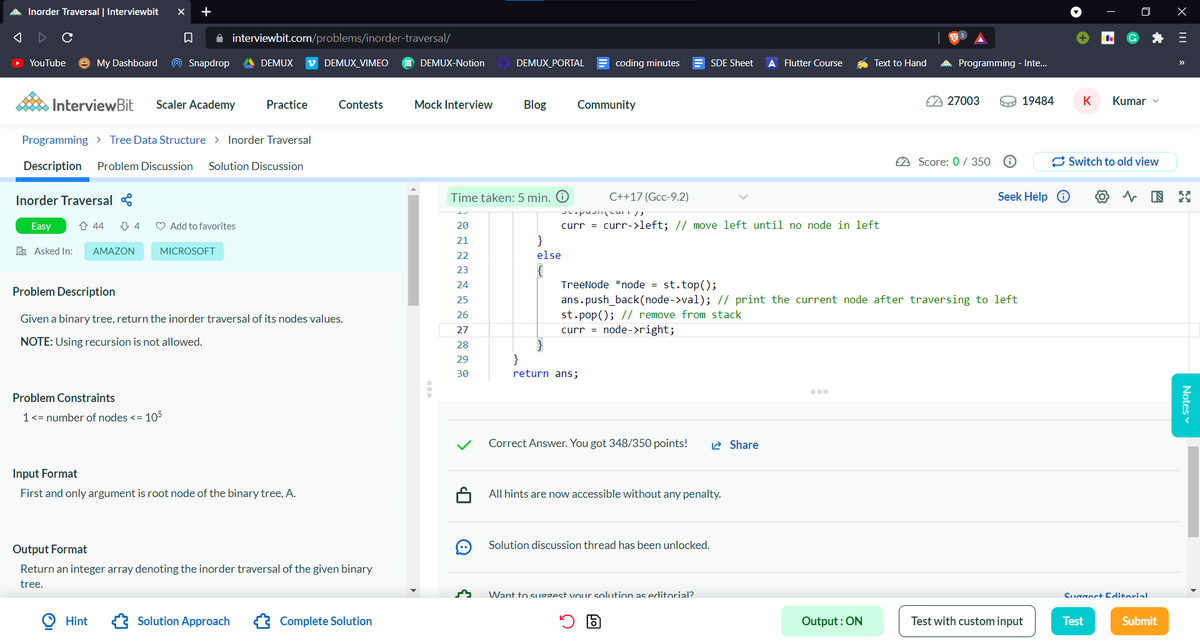Open the Solution Approach link
Viewport: 1200px width, 644px height.
point(173,621)
